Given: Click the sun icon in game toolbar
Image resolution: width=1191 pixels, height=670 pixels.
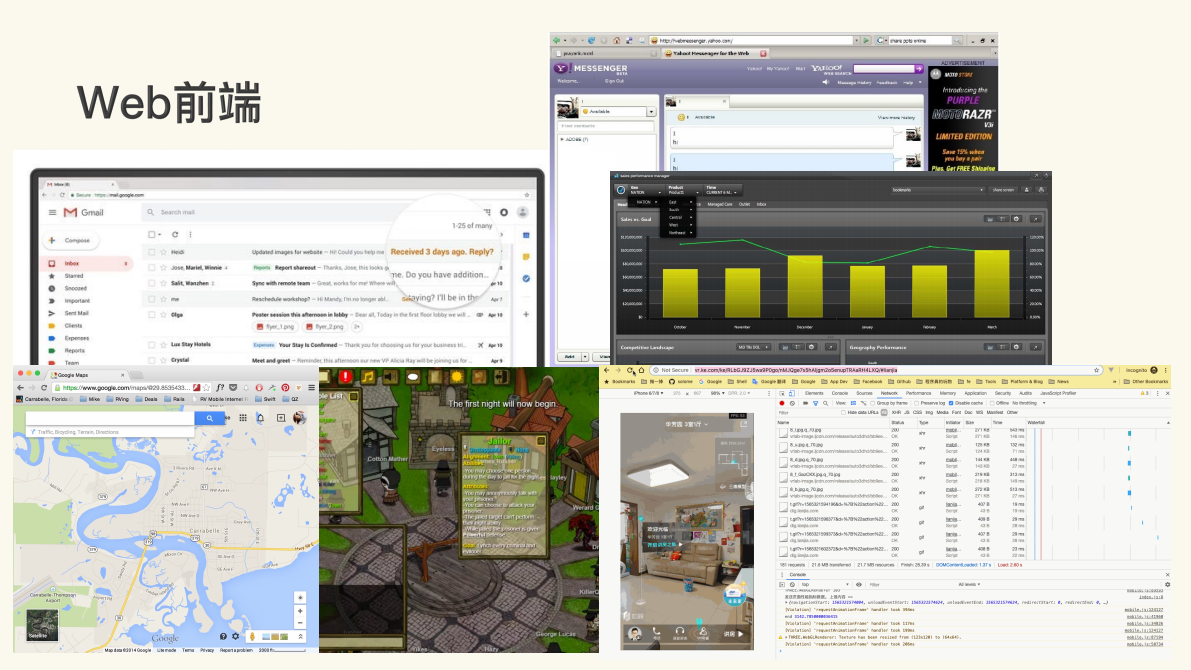Looking at the screenshot, I should tap(456, 376).
